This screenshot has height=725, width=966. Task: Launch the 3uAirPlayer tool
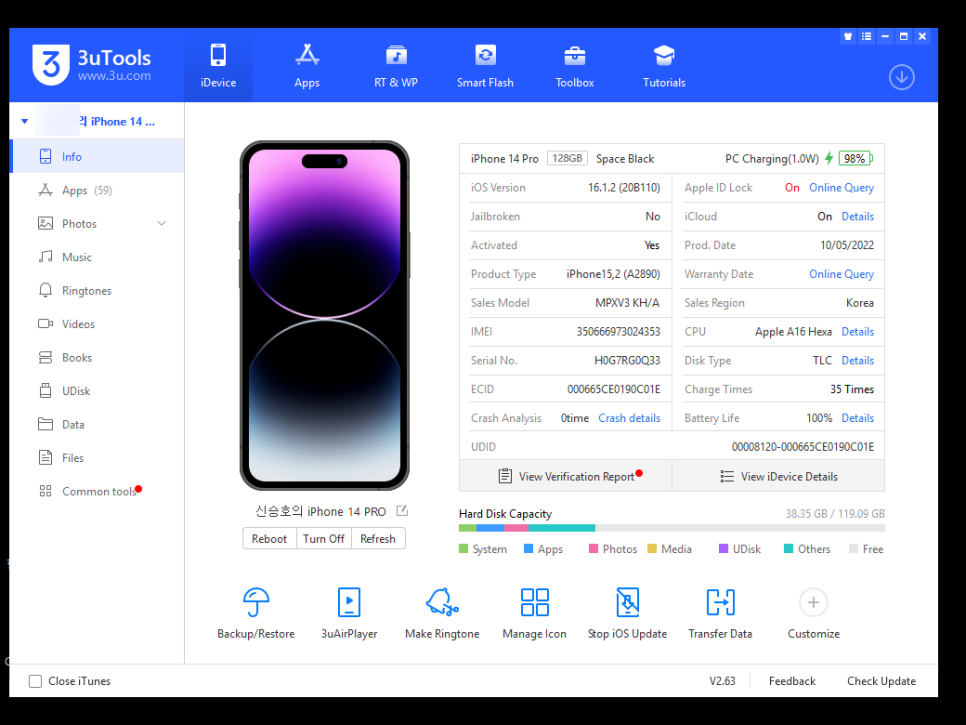coord(349,602)
